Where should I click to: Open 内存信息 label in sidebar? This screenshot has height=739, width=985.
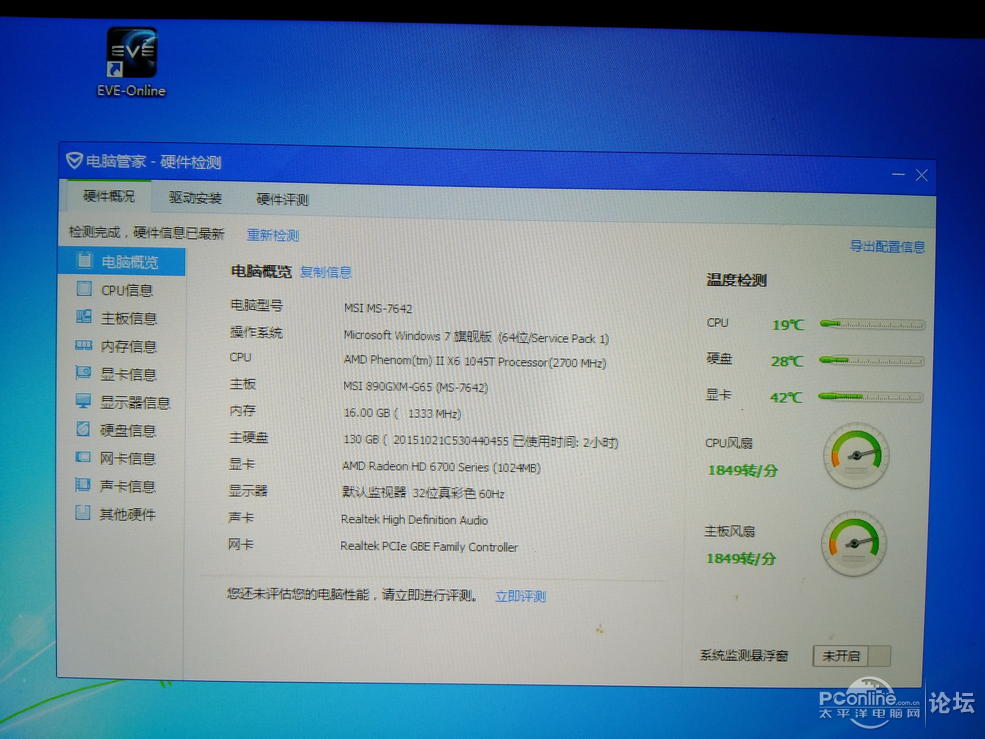pos(129,346)
